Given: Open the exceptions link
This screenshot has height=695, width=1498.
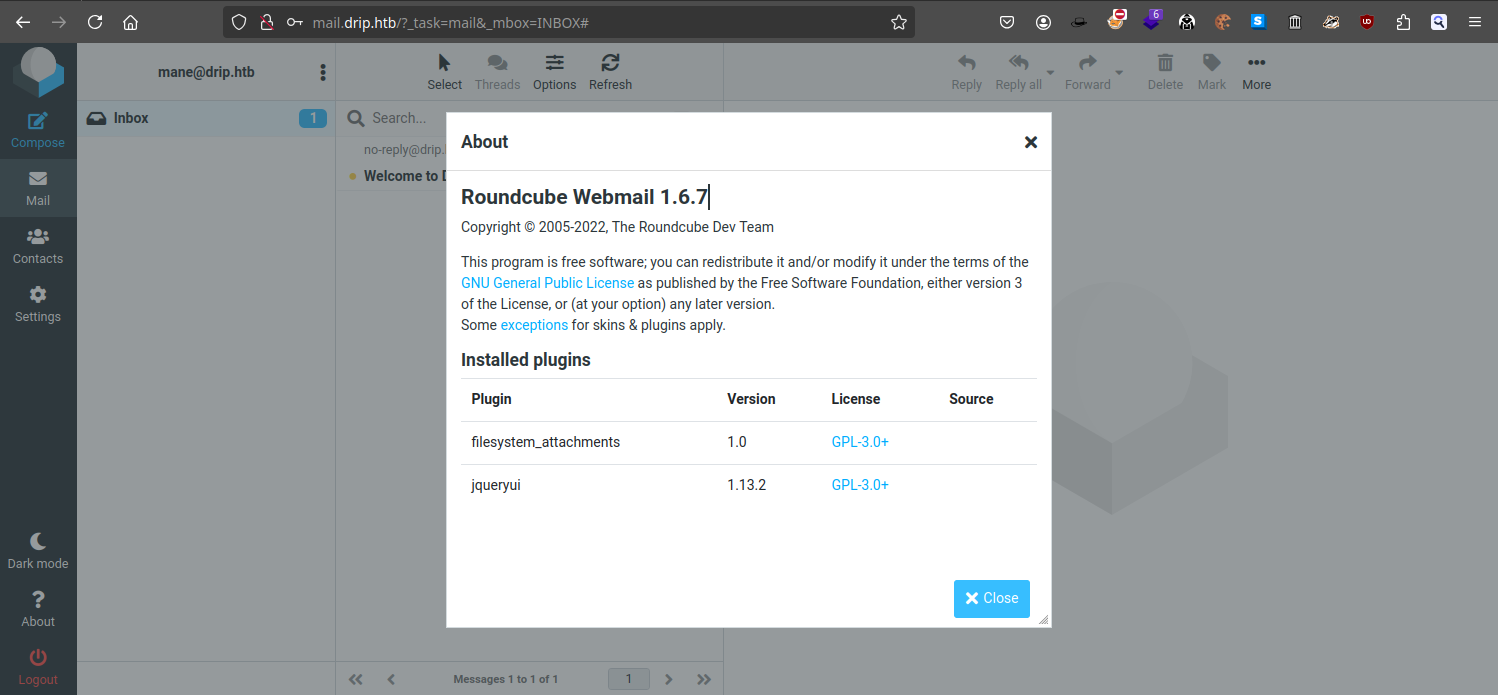Looking at the screenshot, I should pyautogui.click(x=534, y=325).
